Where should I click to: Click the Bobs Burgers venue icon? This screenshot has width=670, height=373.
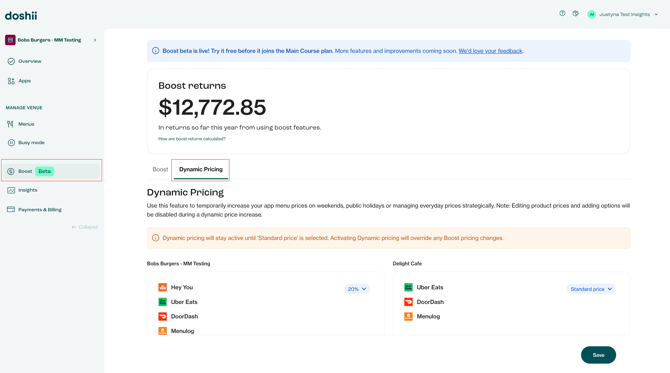point(10,40)
